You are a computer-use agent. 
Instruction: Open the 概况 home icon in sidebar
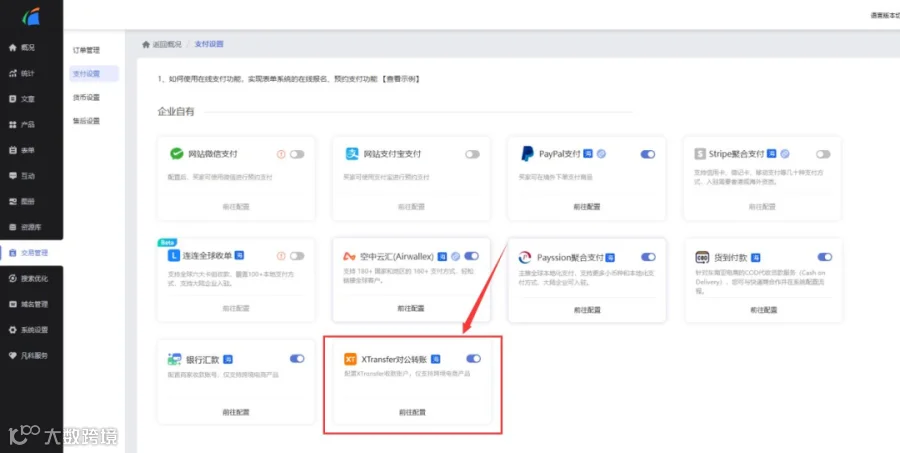13,48
